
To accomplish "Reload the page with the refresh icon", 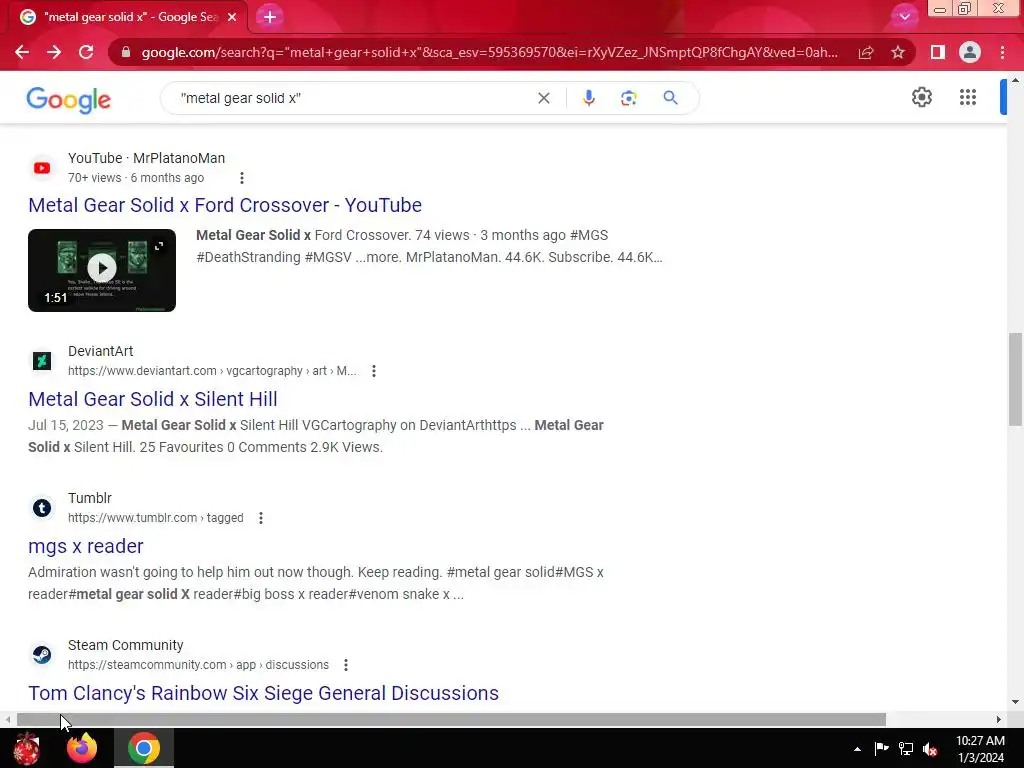I will (x=86, y=52).
